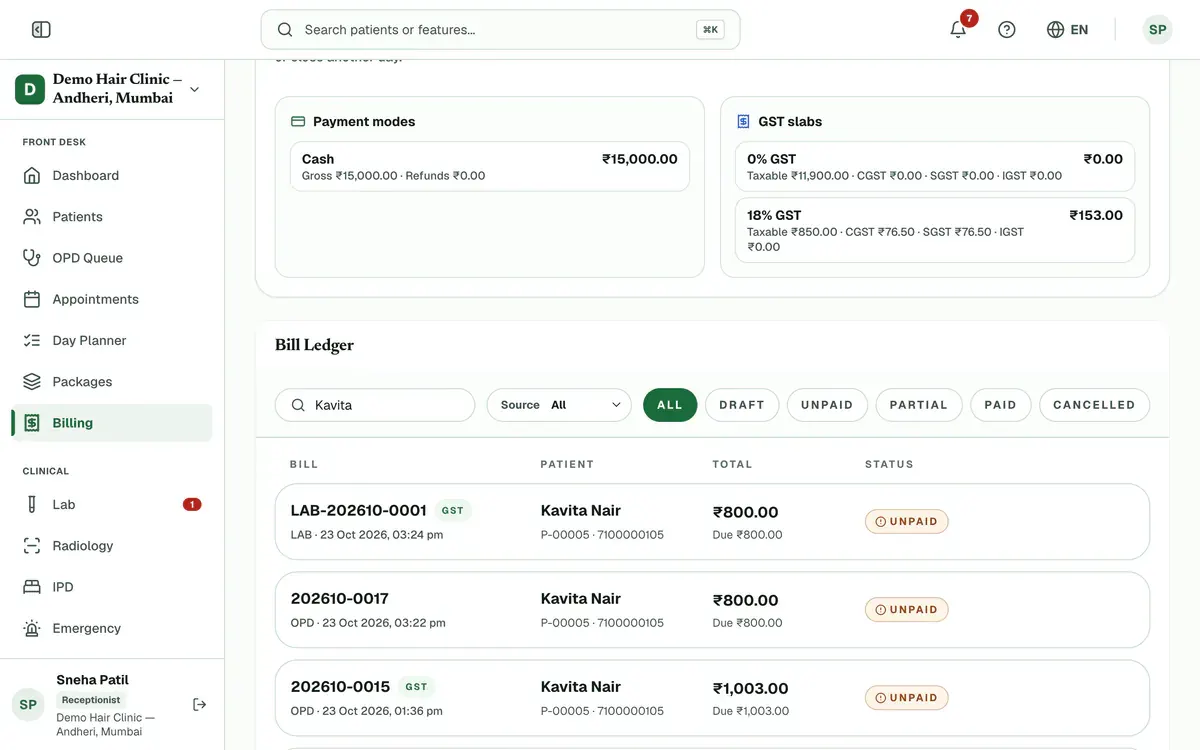Click the SP avatar beside Sneha Patil
This screenshot has height=750, width=1200.
pyautogui.click(x=28, y=705)
